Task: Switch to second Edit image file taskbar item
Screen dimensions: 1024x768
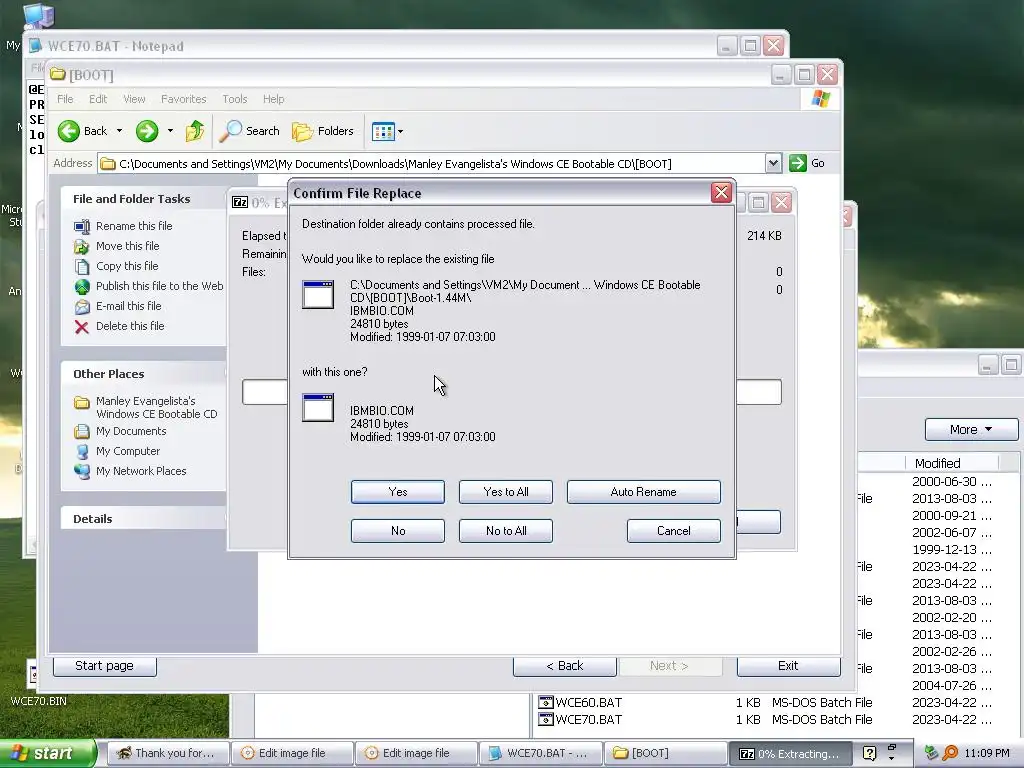Action: tap(415, 753)
